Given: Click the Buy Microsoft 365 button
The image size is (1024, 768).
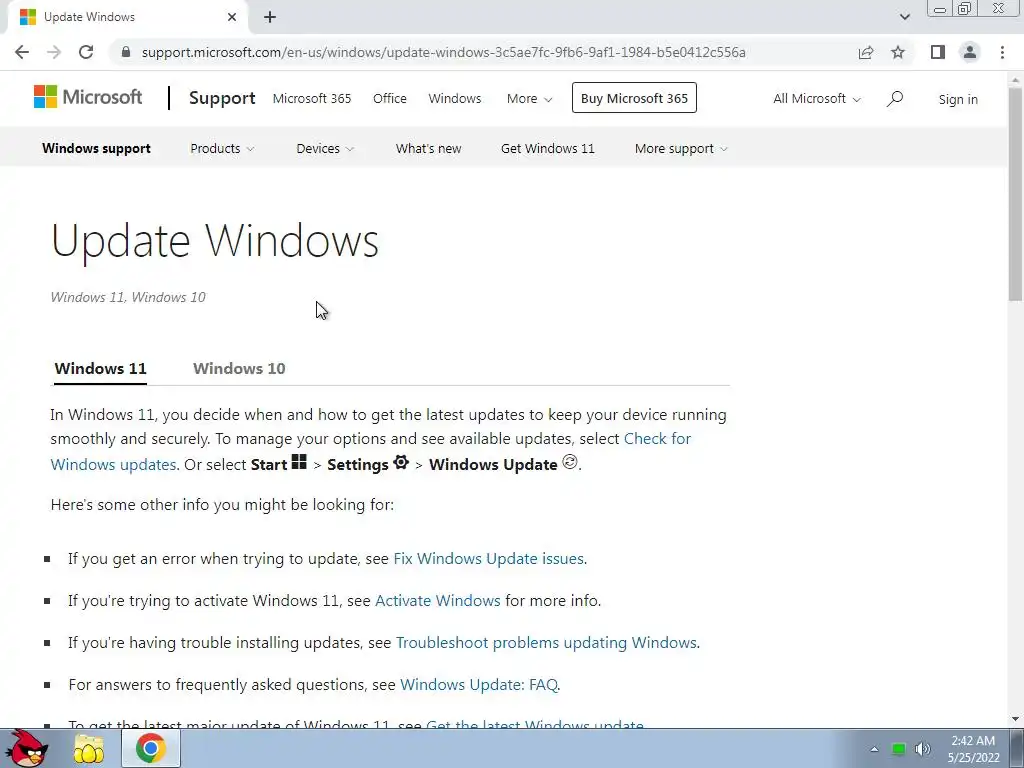Looking at the screenshot, I should click(x=634, y=98).
